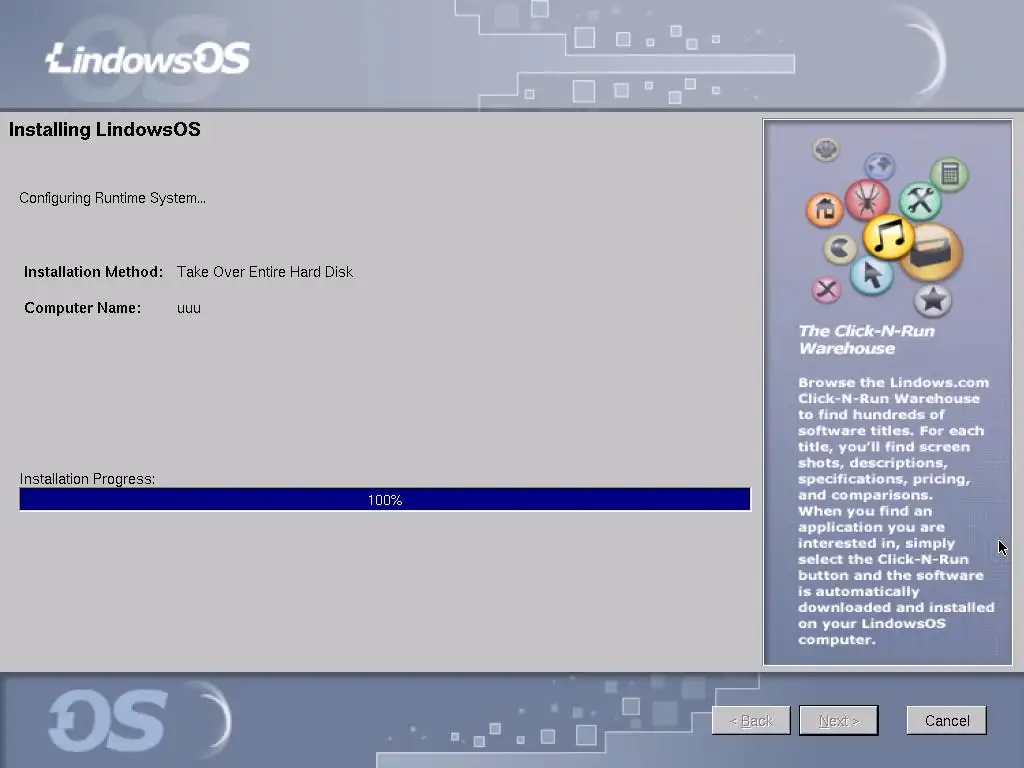Click the 'Installing LindowsOS' heading
The image size is (1024, 768).
click(x=104, y=129)
